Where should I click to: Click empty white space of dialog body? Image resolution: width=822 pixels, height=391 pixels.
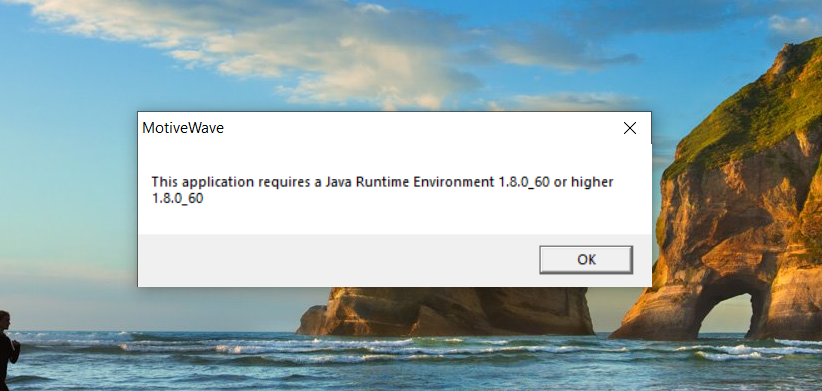coord(393,220)
